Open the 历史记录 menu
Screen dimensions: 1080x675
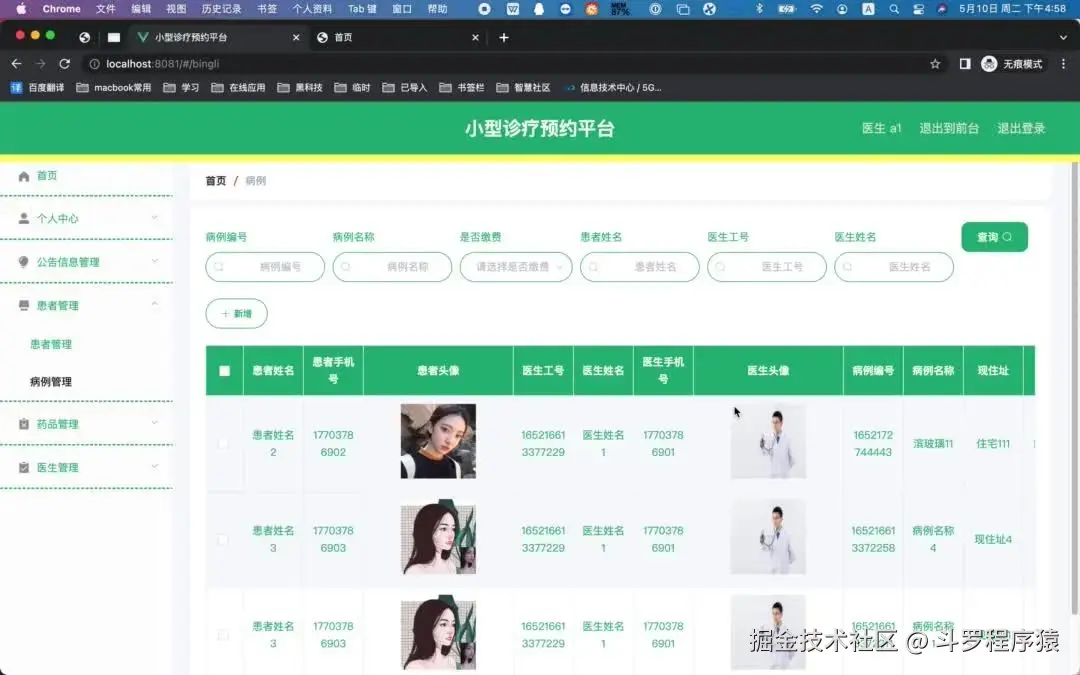pos(221,9)
